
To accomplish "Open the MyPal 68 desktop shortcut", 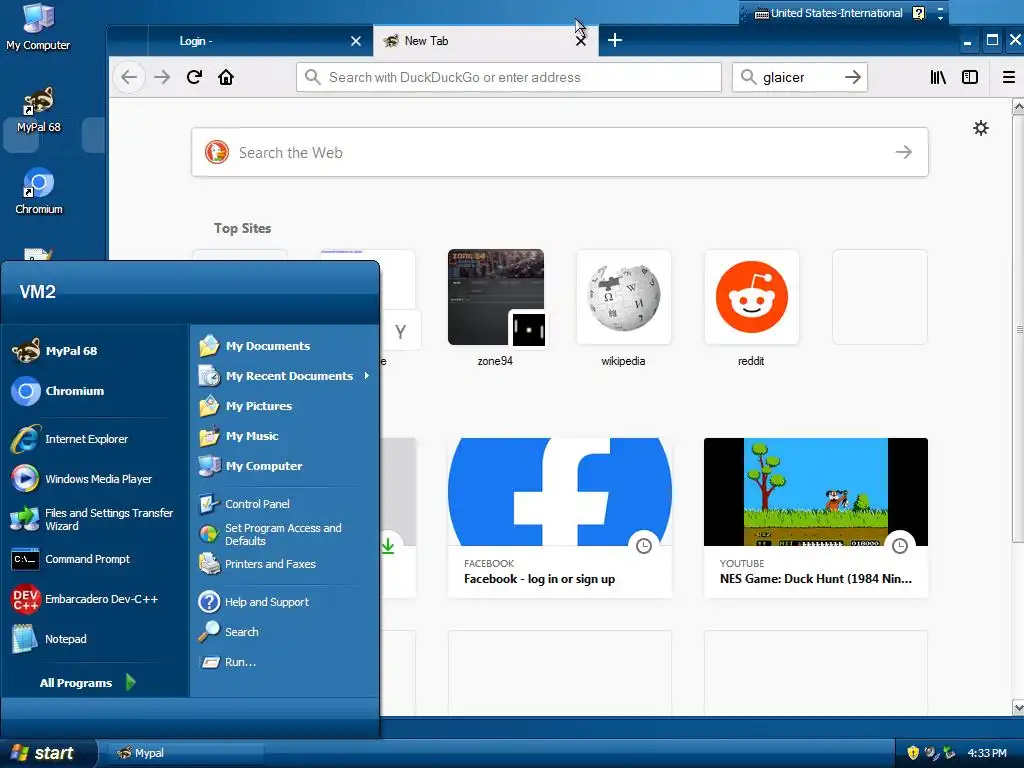I will [x=39, y=110].
